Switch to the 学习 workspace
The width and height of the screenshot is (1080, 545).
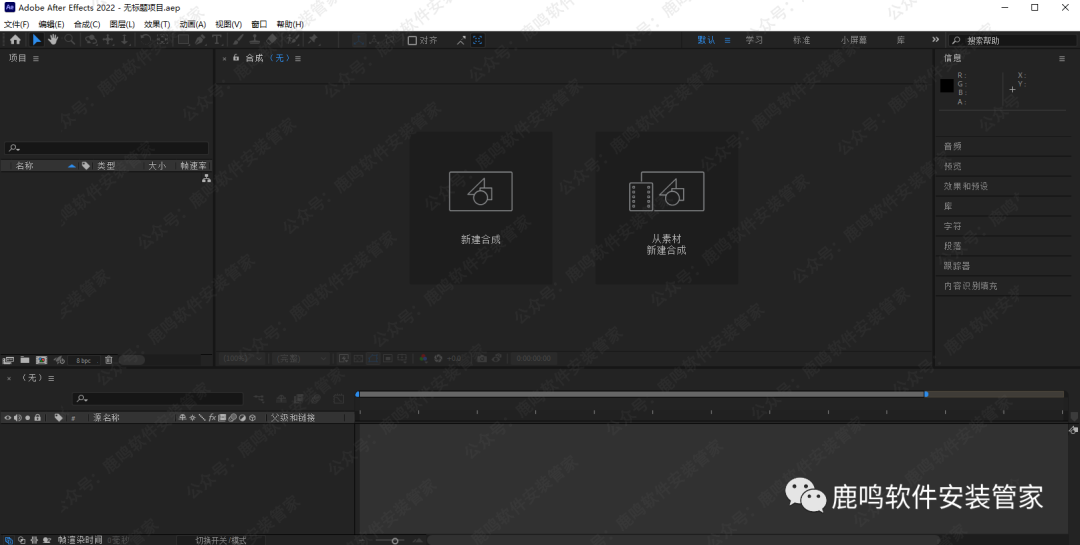click(x=754, y=40)
